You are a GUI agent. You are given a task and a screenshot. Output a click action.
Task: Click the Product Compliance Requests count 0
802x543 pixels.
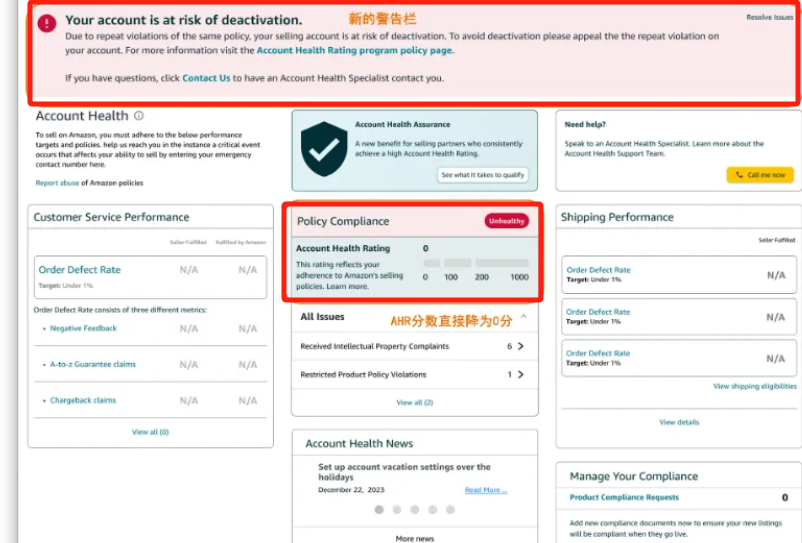(x=785, y=497)
